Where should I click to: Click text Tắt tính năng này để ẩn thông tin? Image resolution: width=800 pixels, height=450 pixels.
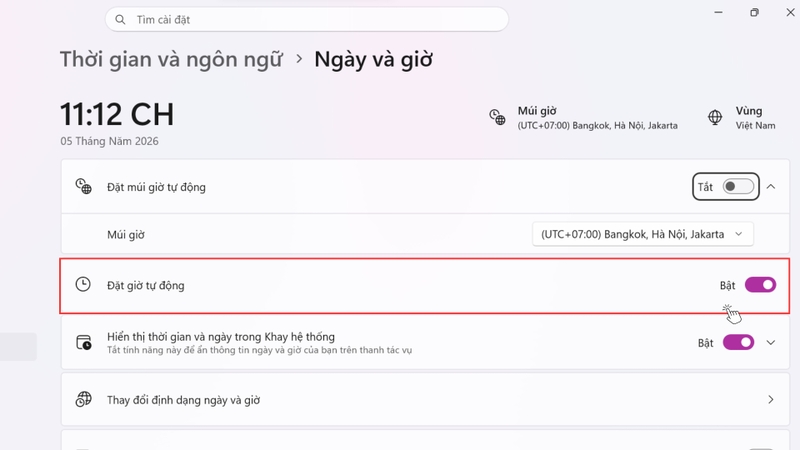point(259,351)
